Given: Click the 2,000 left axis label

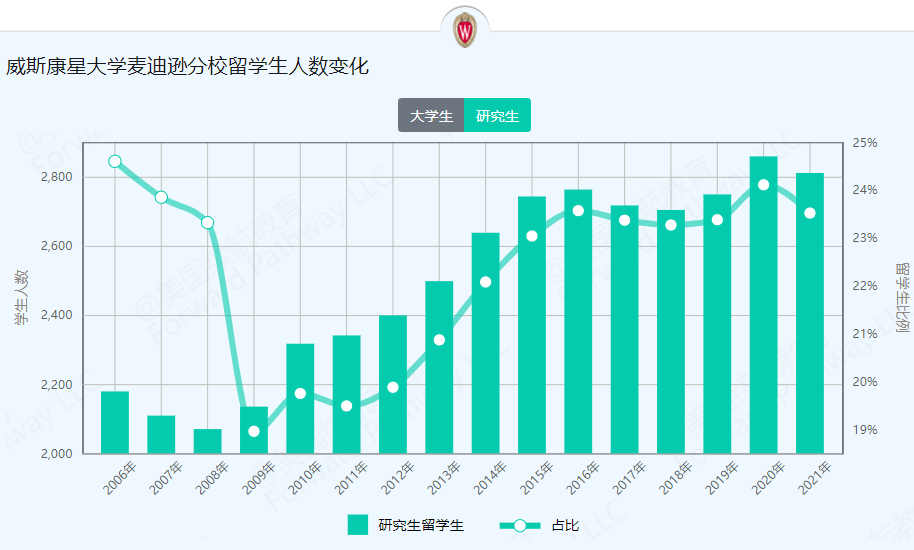Looking at the screenshot, I should 57,453.
